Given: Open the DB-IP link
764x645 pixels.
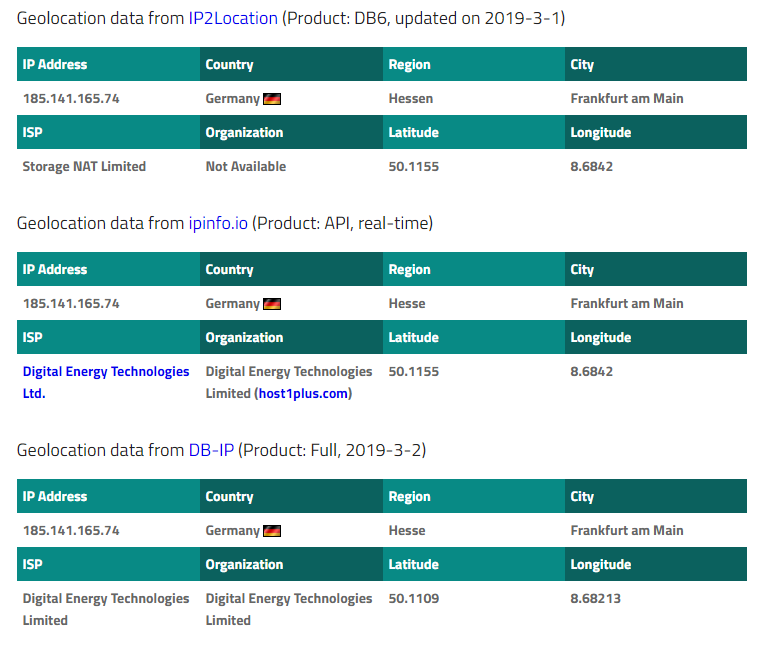Looking at the screenshot, I should 211,451.
